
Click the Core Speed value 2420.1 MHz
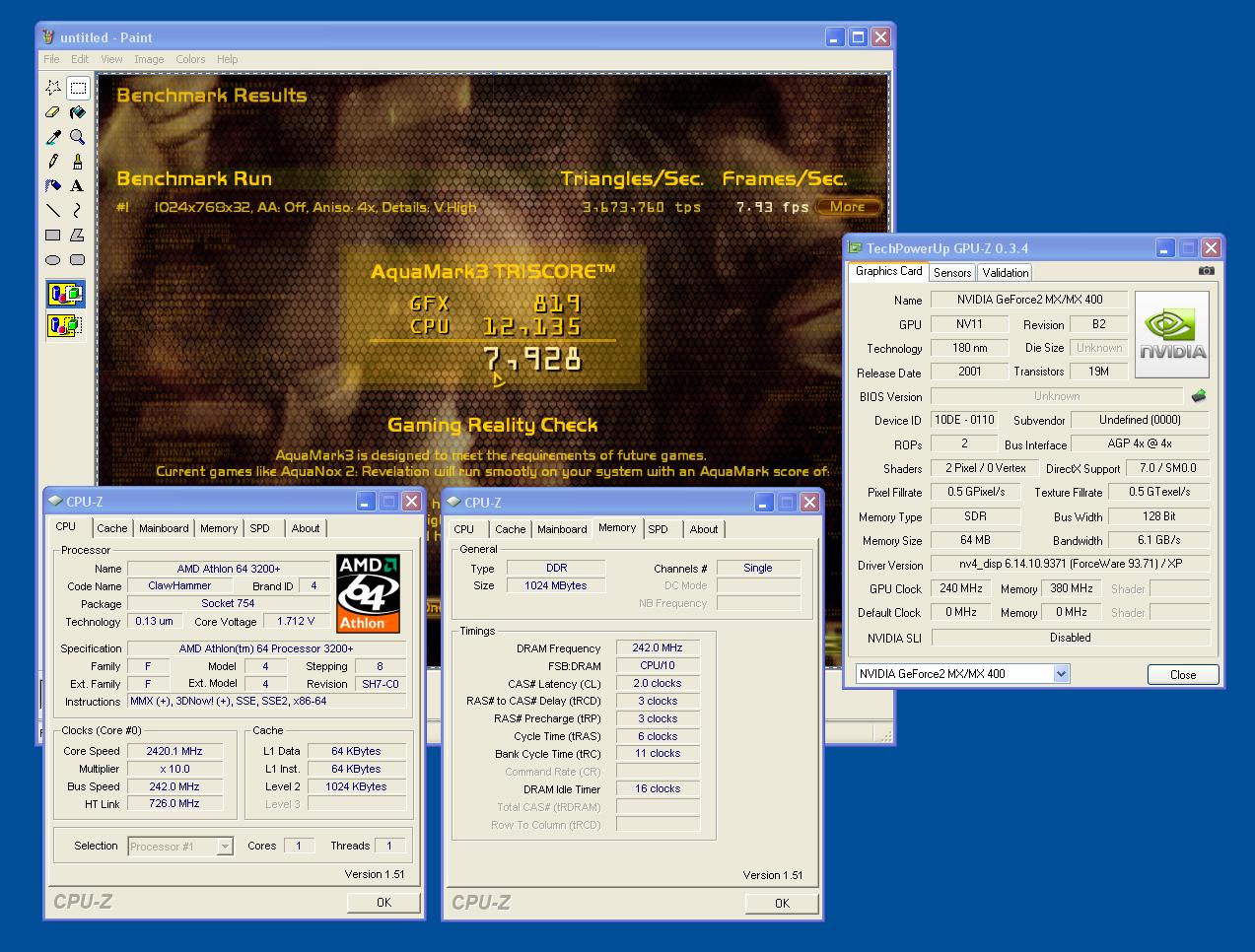[x=174, y=751]
